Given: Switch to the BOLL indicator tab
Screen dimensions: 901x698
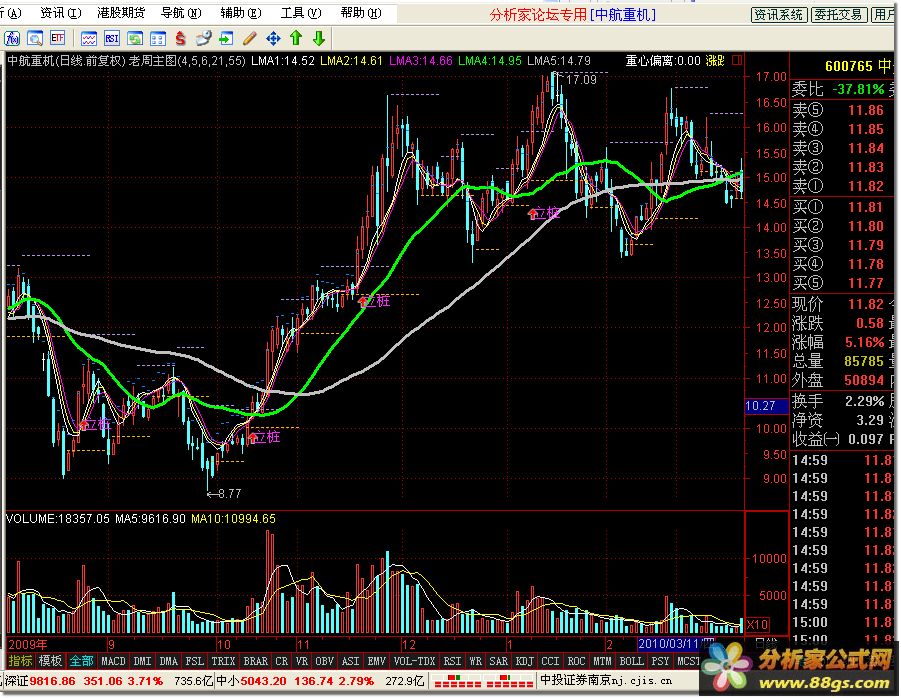Looking at the screenshot, I should coord(632,661).
